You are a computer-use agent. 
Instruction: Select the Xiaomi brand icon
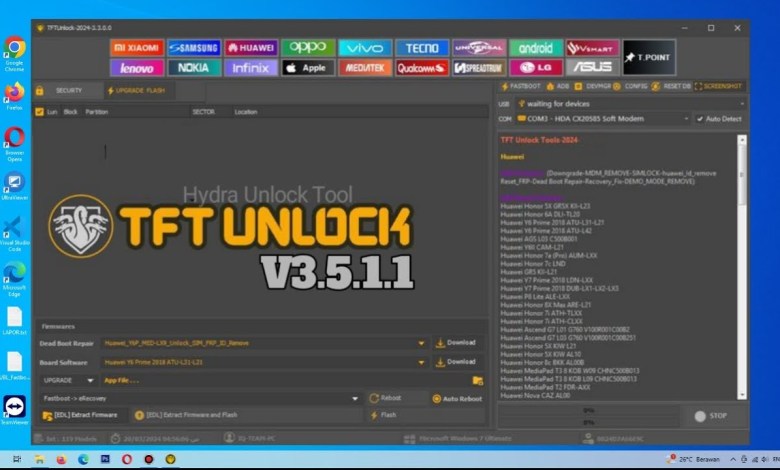[136, 47]
